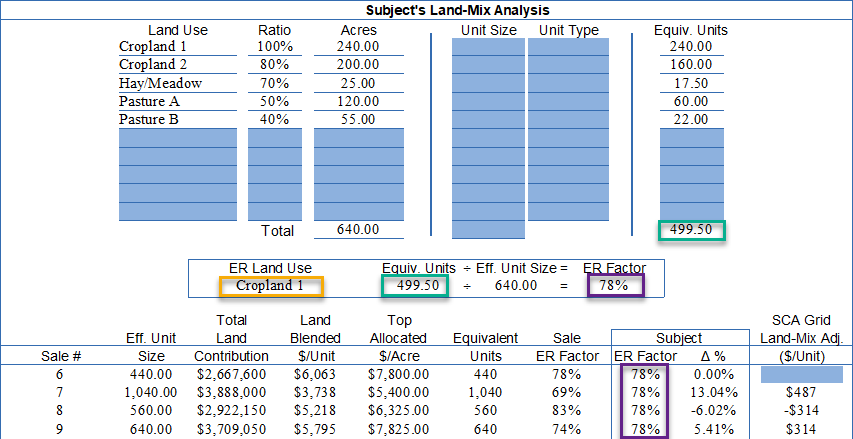
Task: Click the Pasture A acres value 120.00
Action: (359, 101)
